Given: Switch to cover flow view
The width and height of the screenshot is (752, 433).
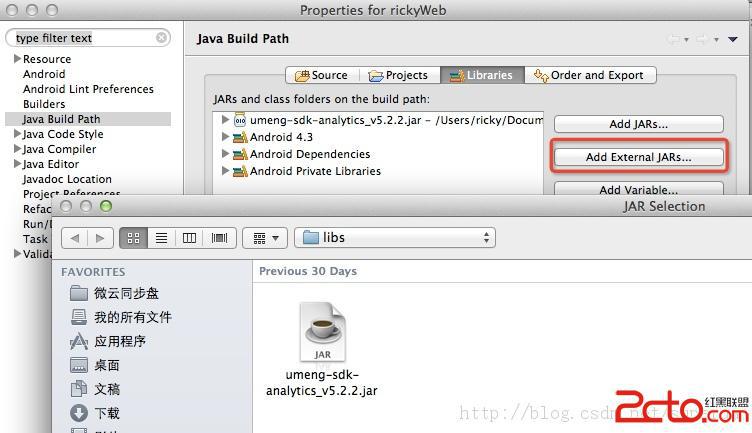Looking at the screenshot, I should pyautogui.click(x=220, y=238).
